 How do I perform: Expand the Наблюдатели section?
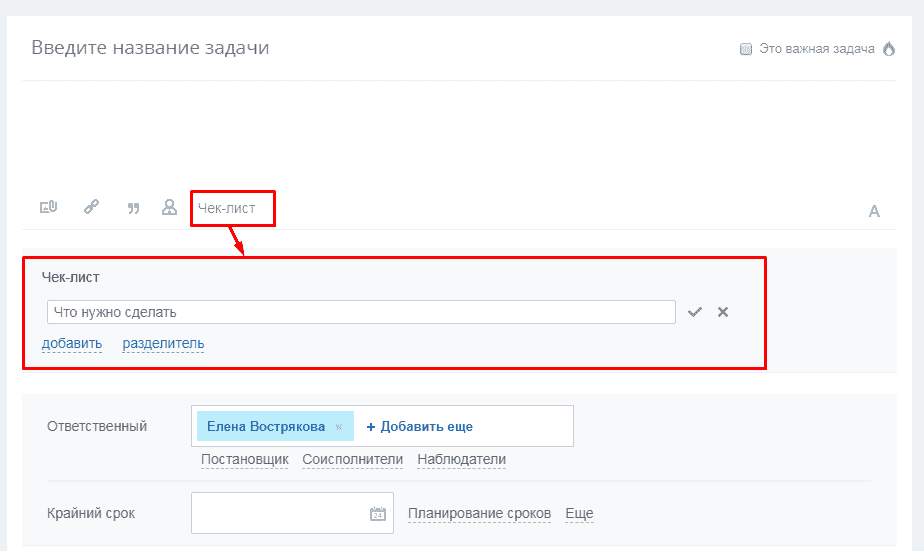461,460
